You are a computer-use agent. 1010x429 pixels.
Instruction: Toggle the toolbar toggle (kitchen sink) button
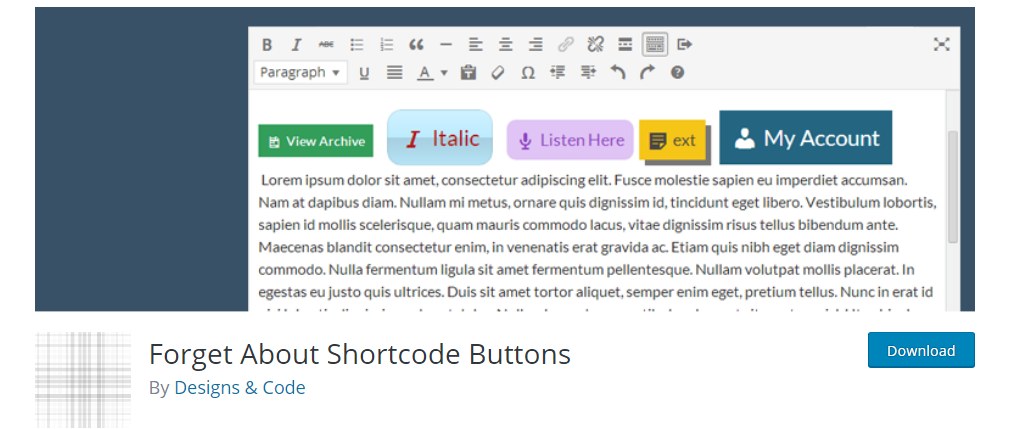click(655, 44)
